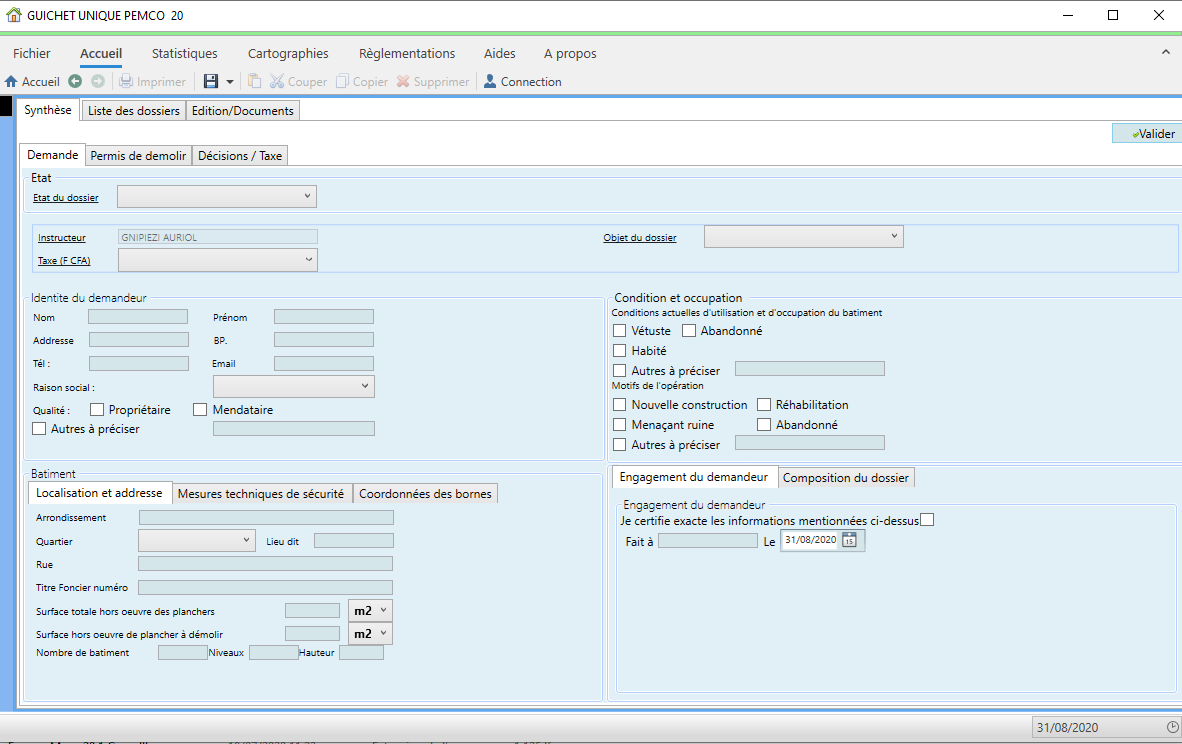Open Connection via the user icon

pos(490,81)
